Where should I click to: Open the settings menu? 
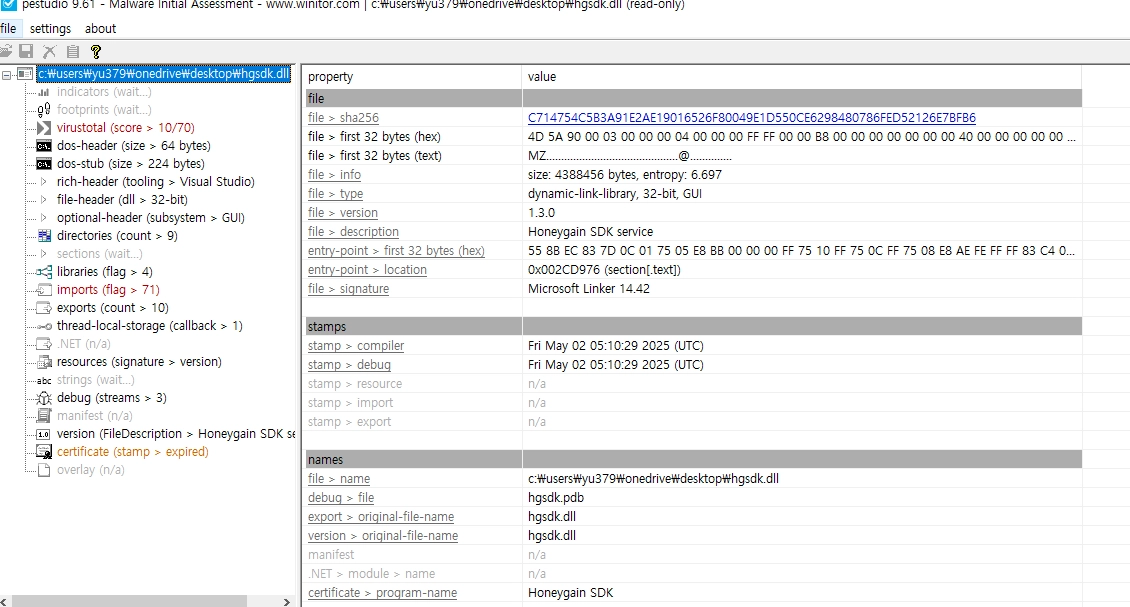click(x=50, y=29)
